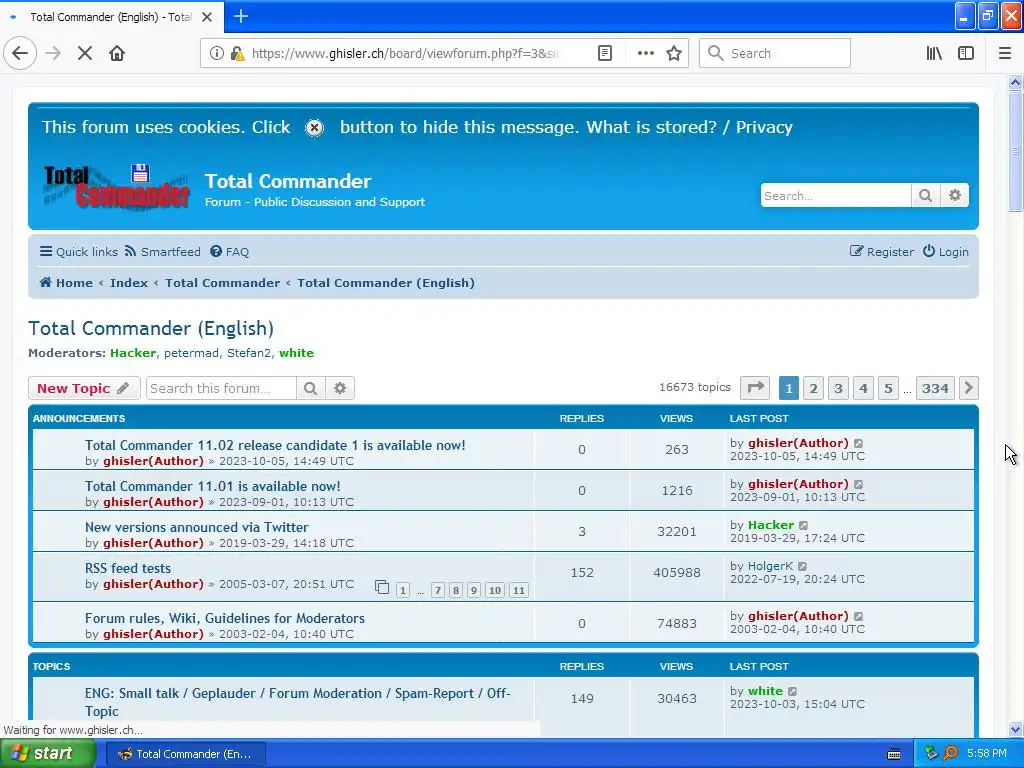Click the taskbar clock showing 5:58 PM
This screenshot has width=1024, height=768.
[986, 754]
